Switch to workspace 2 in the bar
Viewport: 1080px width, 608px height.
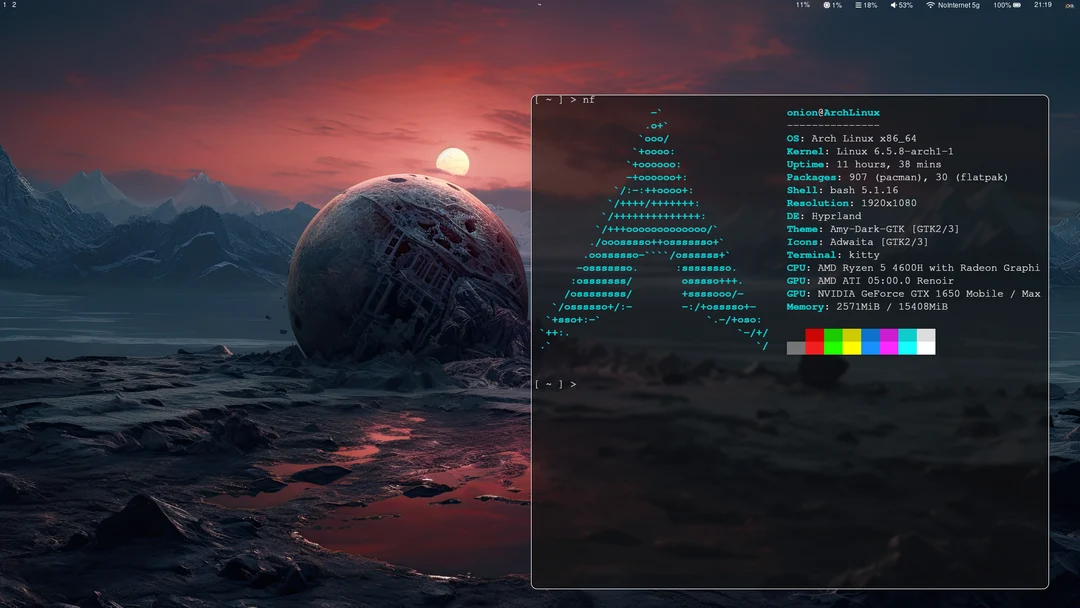pos(12,5)
